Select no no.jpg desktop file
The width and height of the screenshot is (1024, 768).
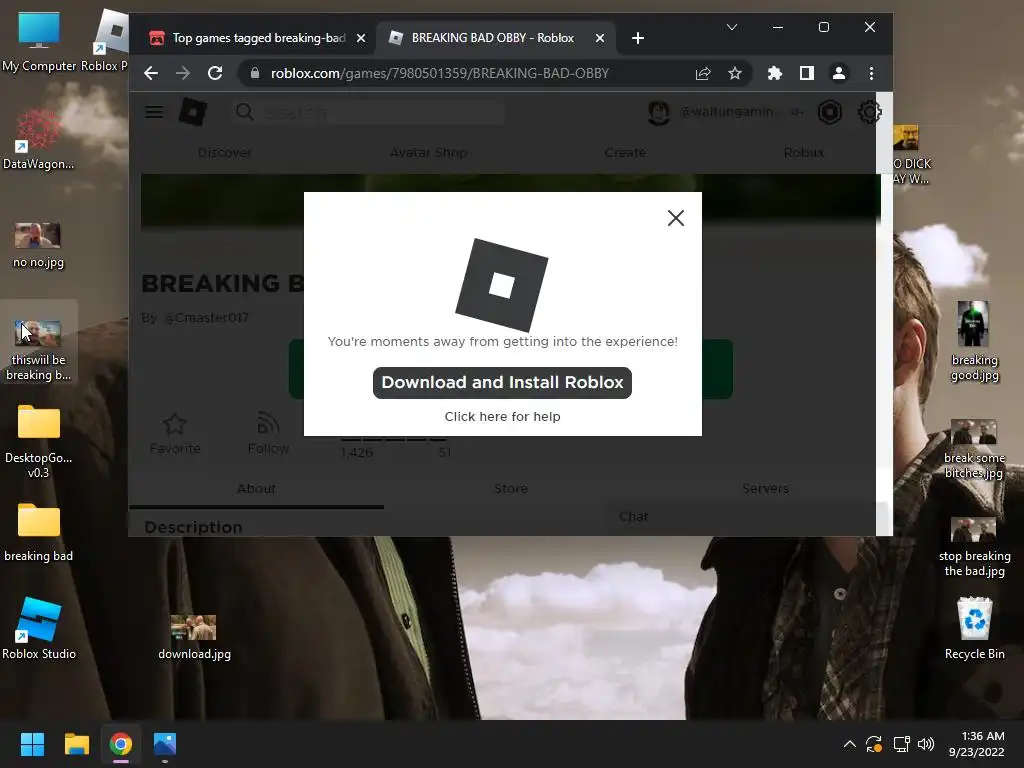click(39, 245)
